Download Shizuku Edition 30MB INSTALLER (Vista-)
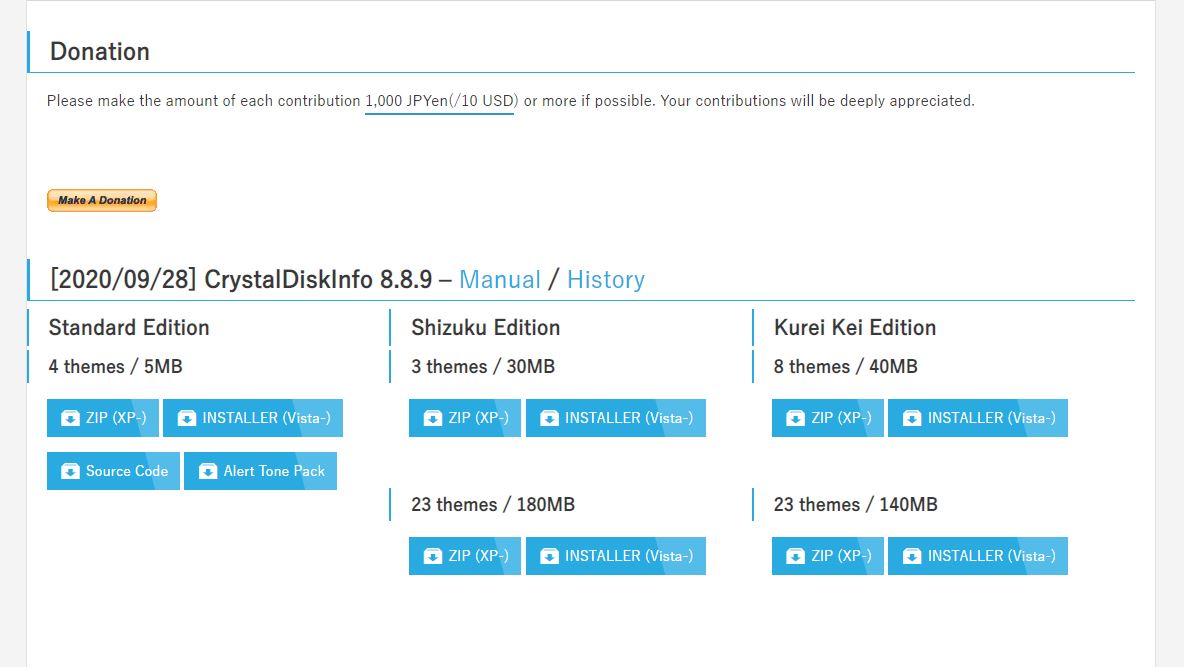The height and width of the screenshot is (667, 1184). 616,418
